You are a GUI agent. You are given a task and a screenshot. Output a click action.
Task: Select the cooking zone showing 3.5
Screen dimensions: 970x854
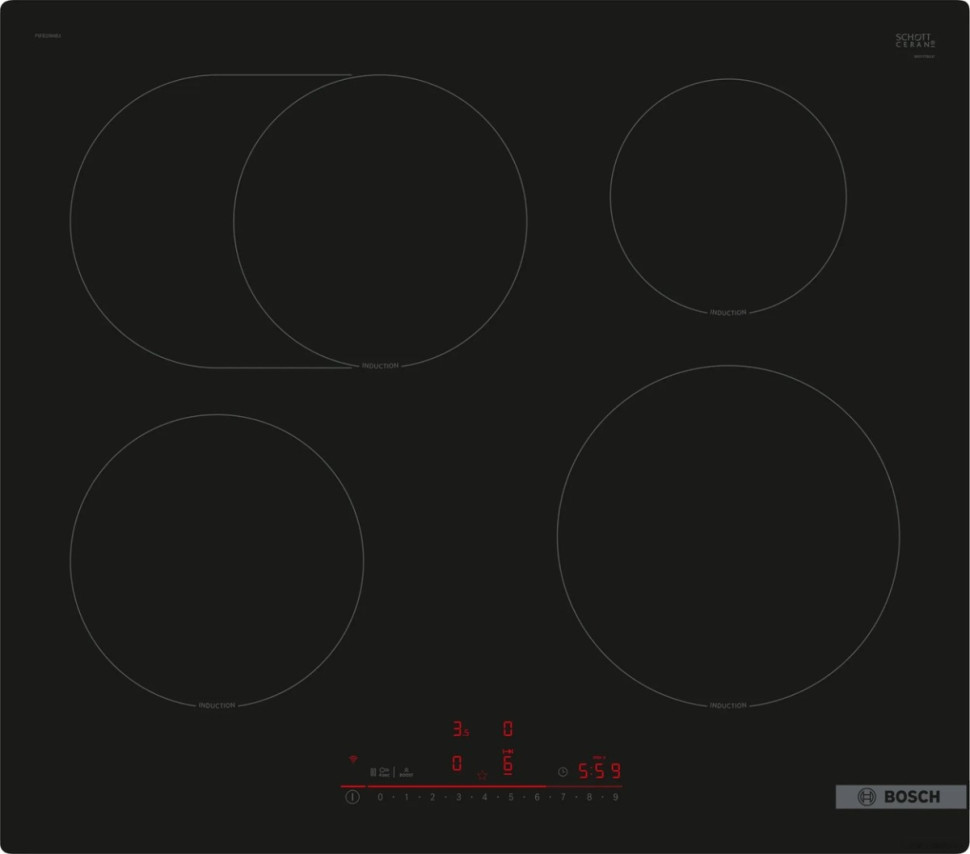460,729
